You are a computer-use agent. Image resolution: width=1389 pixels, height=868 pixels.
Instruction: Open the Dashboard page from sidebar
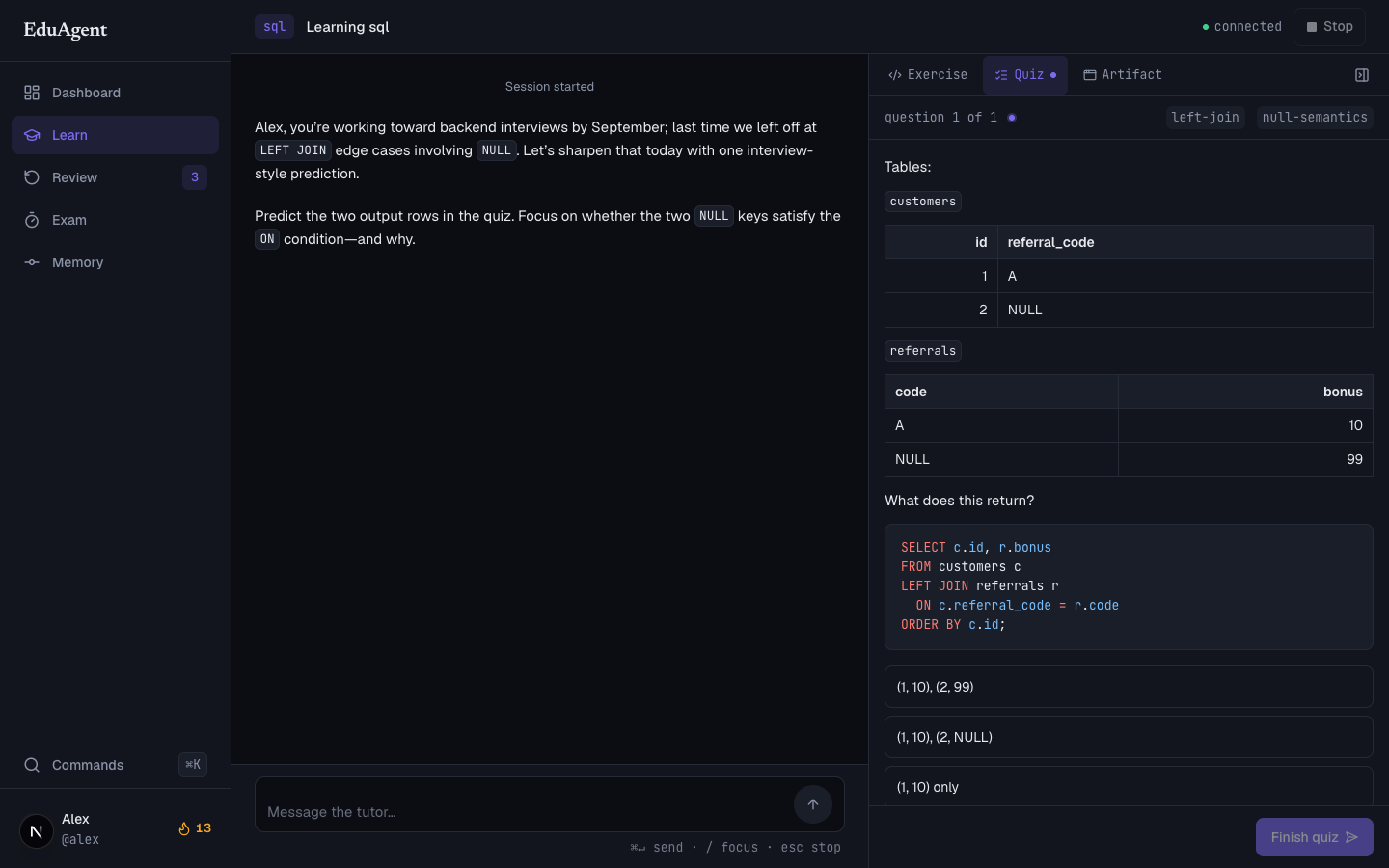(115, 93)
